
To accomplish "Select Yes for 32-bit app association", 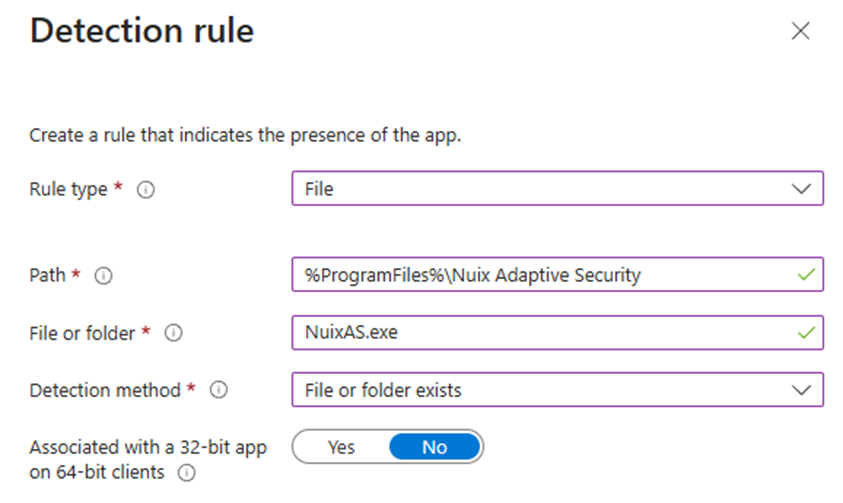I will point(341,447).
